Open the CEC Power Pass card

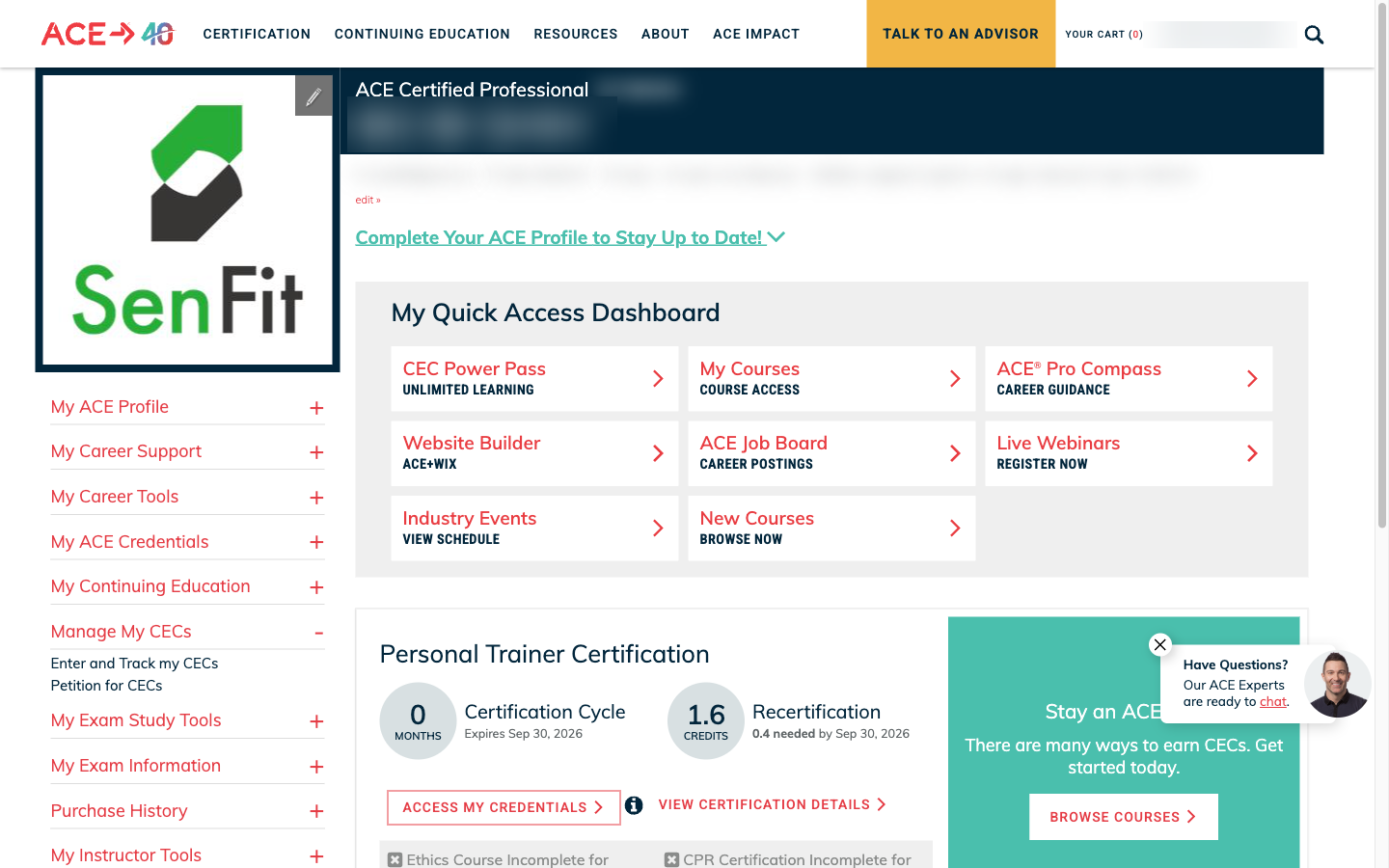pyautogui.click(x=534, y=379)
